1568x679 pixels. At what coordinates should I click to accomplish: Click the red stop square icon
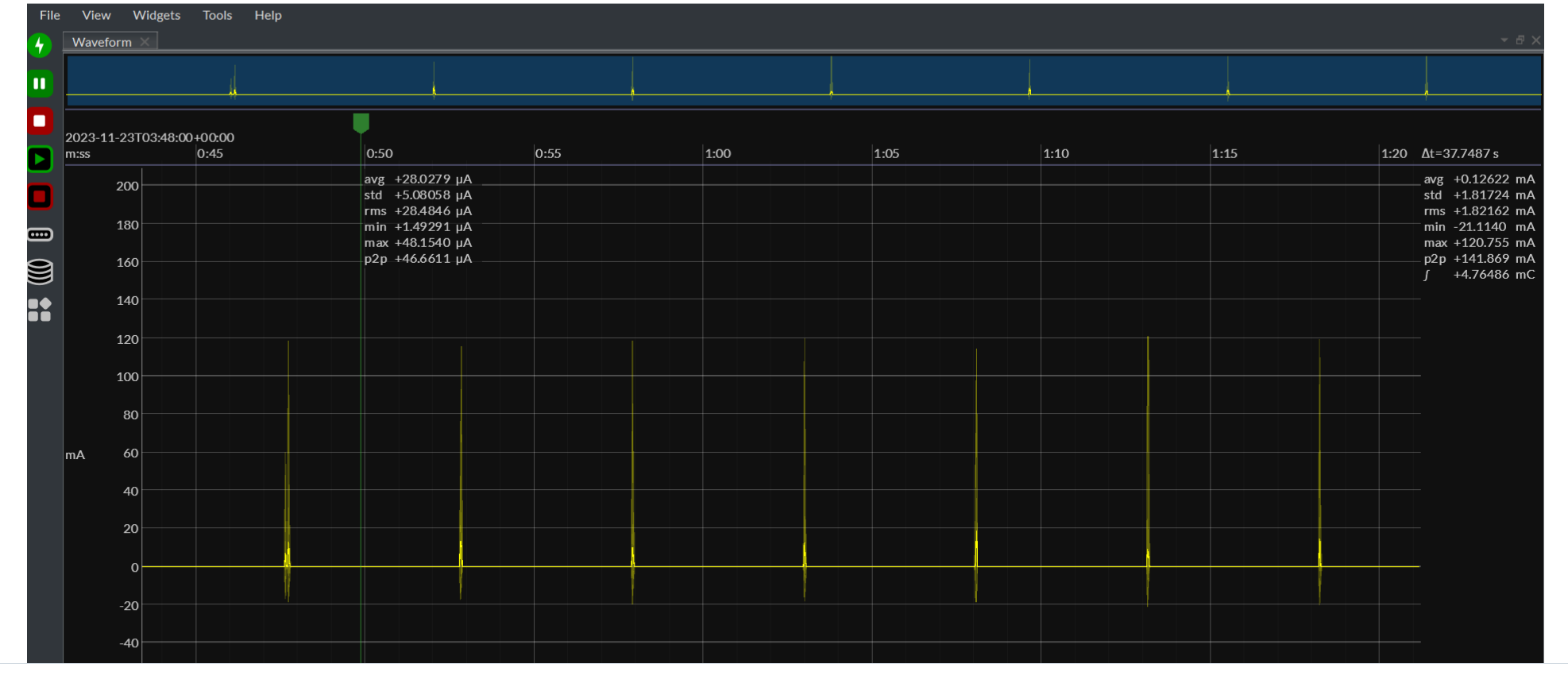click(x=40, y=121)
